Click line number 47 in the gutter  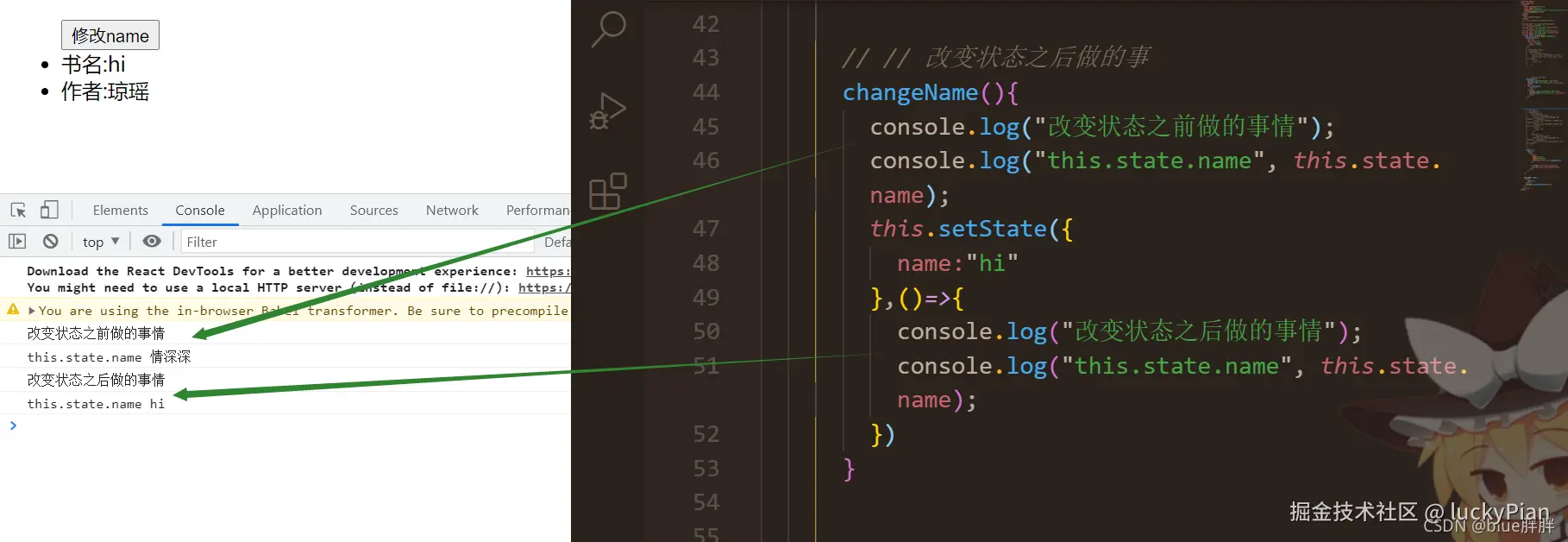pos(706,229)
